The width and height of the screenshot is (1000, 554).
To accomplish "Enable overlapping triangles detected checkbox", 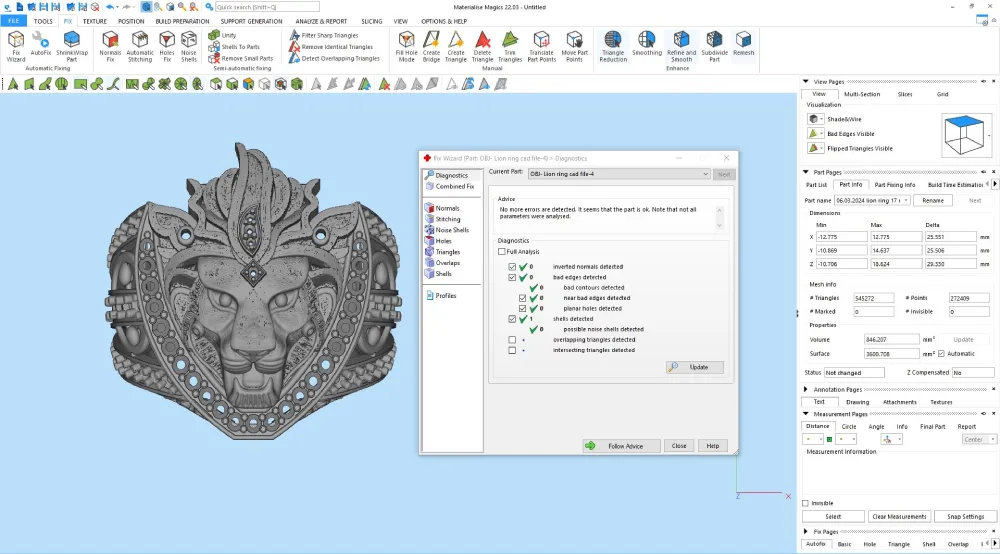I will 512,340.
